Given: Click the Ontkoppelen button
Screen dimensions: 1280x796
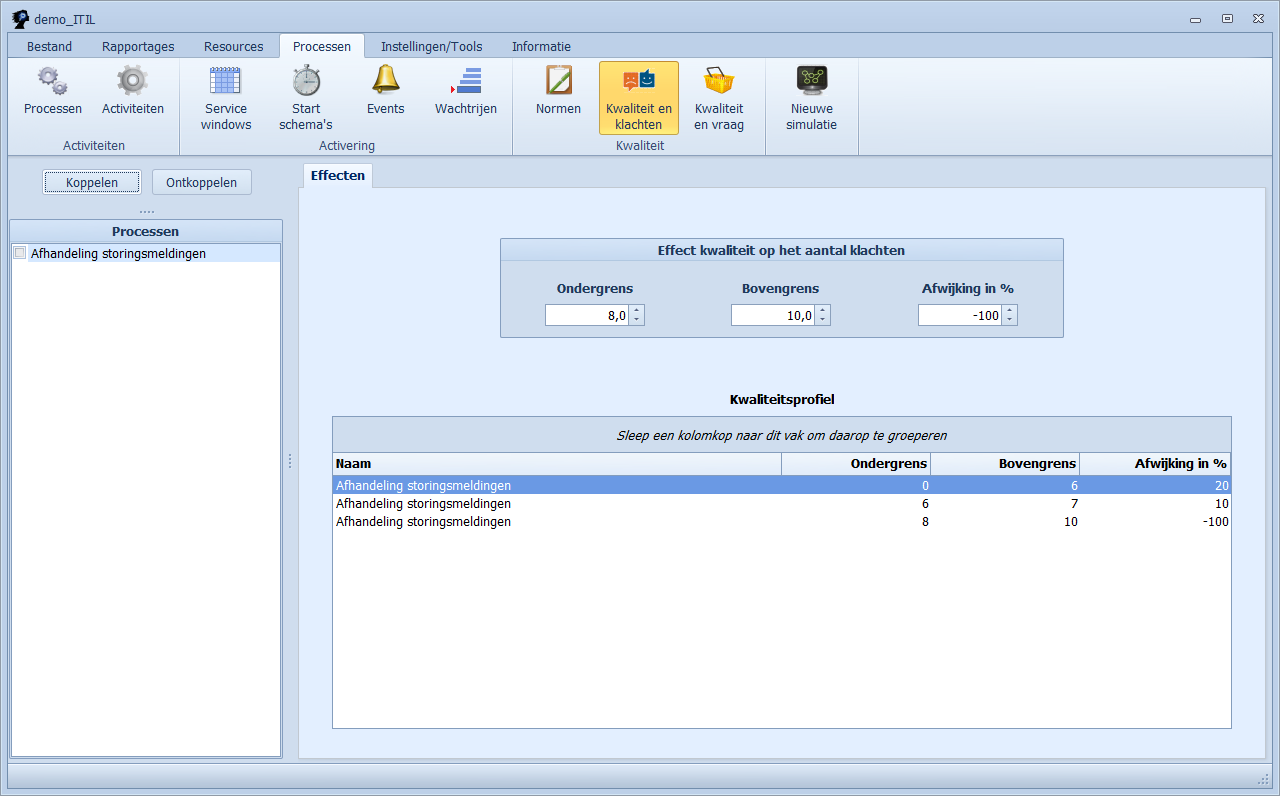Looking at the screenshot, I should pos(202,182).
